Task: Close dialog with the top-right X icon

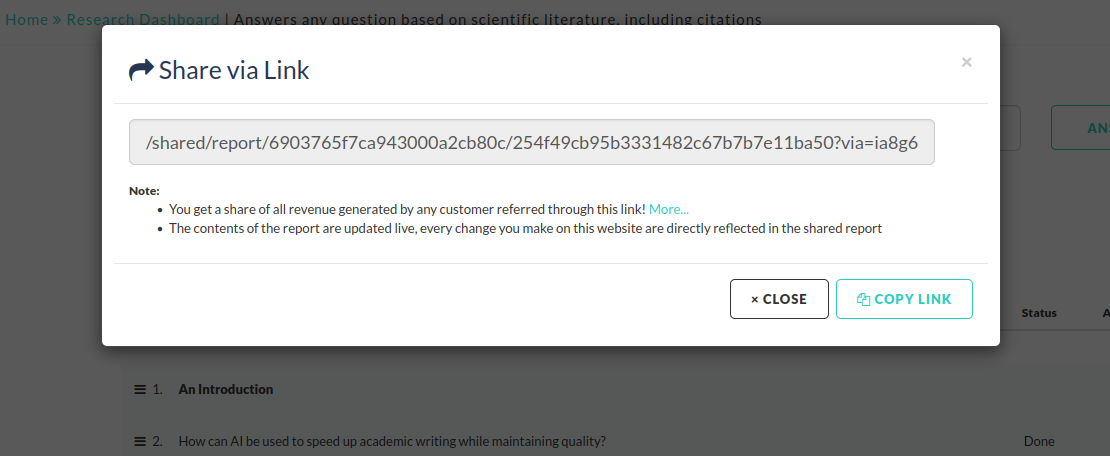Action: coord(966,62)
